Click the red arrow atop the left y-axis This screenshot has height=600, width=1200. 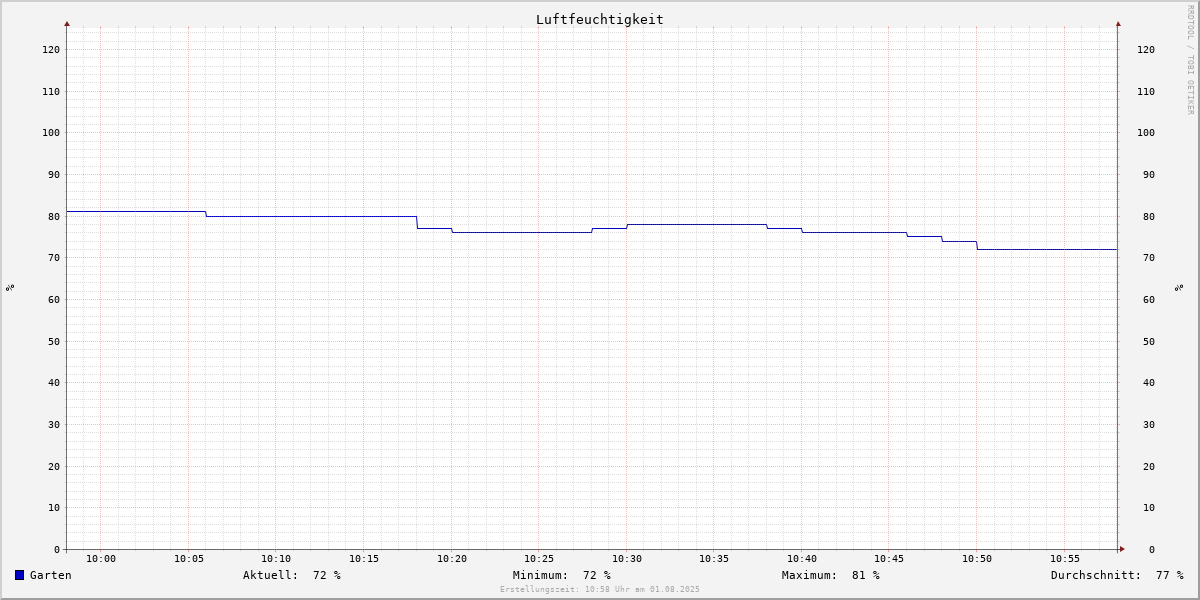point(67,23)
